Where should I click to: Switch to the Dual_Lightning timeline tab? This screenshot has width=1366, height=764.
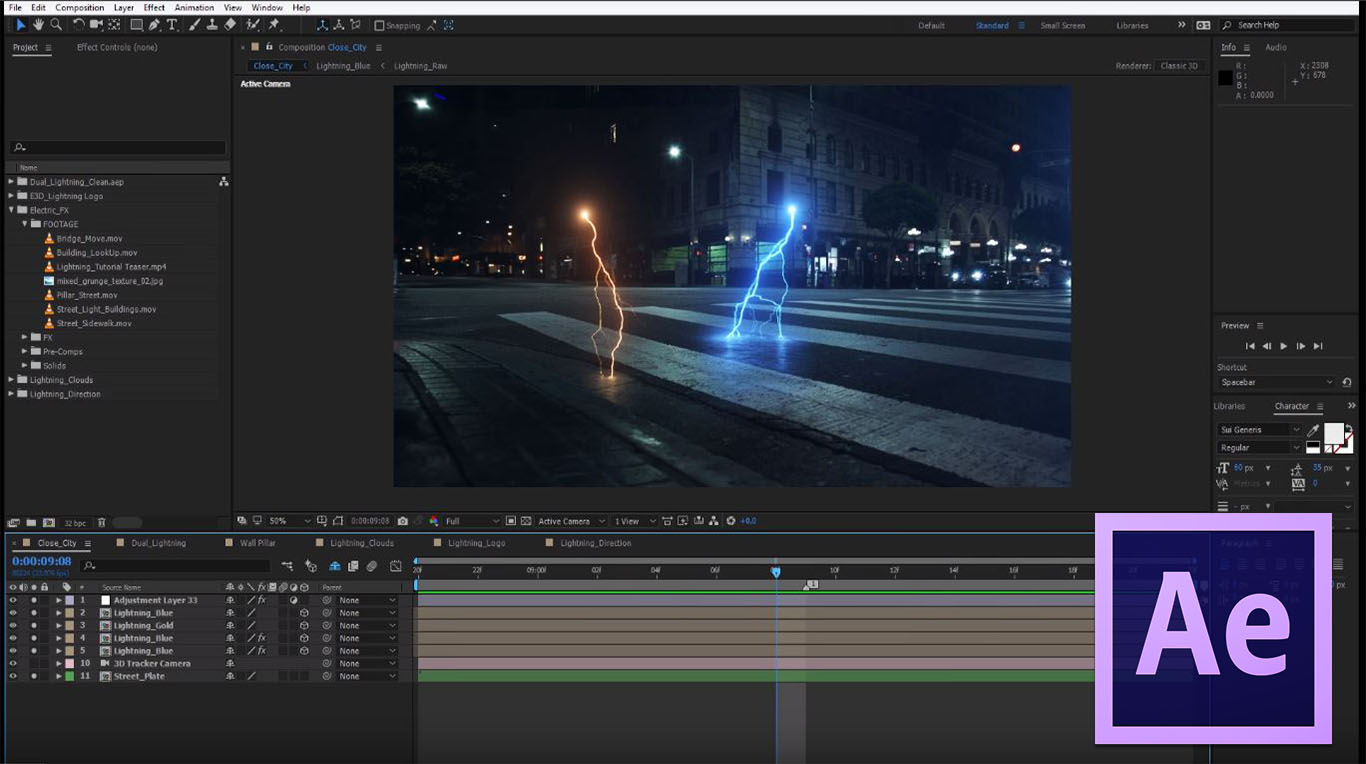point(158,543)
